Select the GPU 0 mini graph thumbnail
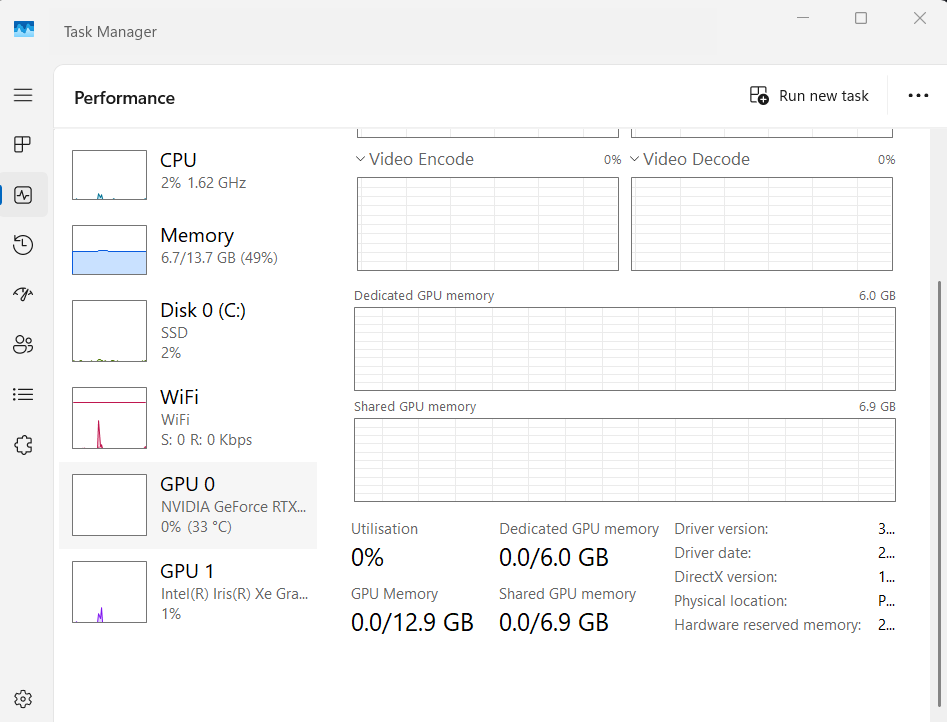The image size is (947, 722). click(x=109, y=505)
